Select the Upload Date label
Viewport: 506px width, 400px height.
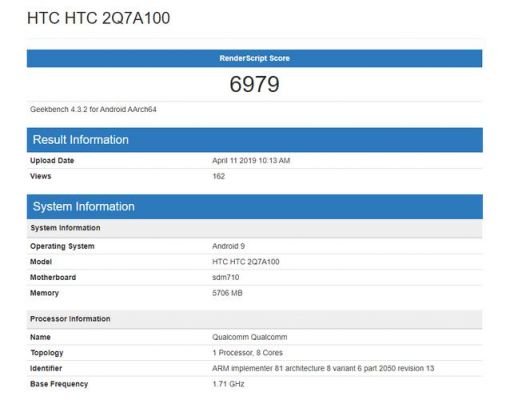(x=52, y=160)
